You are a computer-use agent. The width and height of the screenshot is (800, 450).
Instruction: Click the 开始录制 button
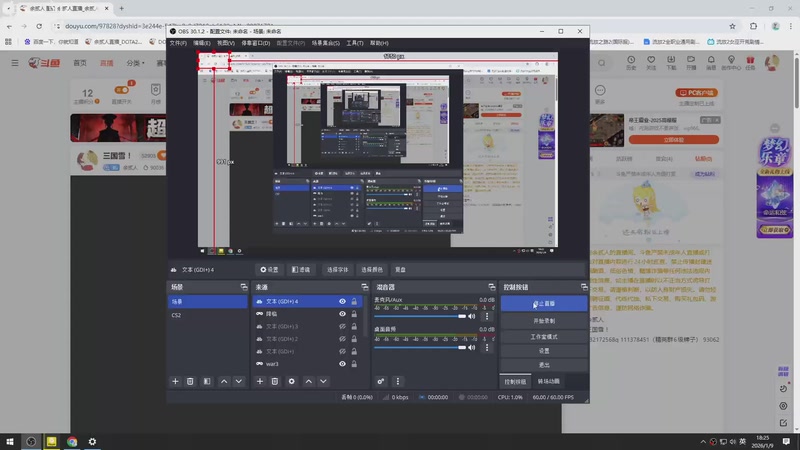(x=544, y=321)
